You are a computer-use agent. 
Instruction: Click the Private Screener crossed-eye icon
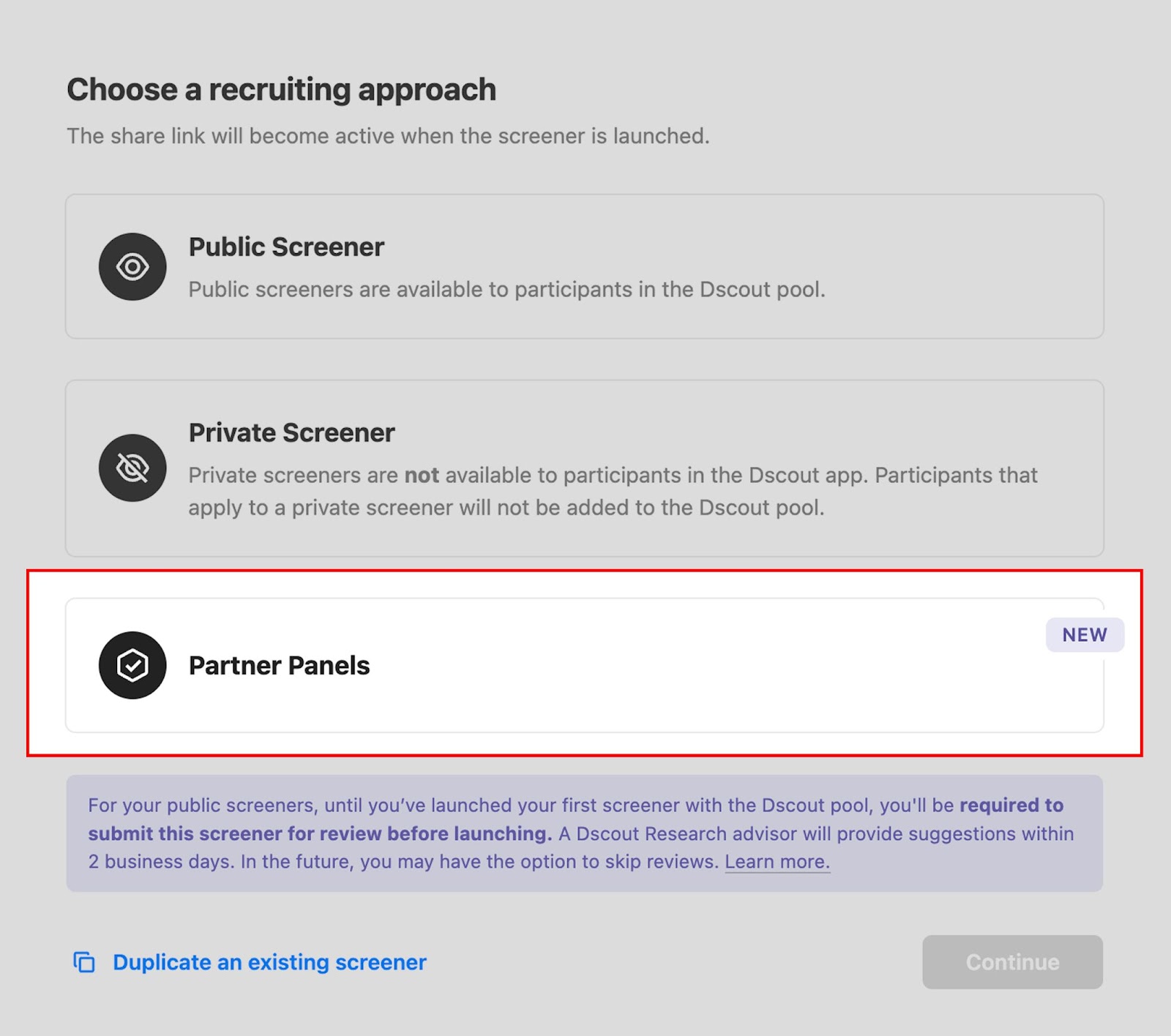pyautogui.click(x=132, y=468)
